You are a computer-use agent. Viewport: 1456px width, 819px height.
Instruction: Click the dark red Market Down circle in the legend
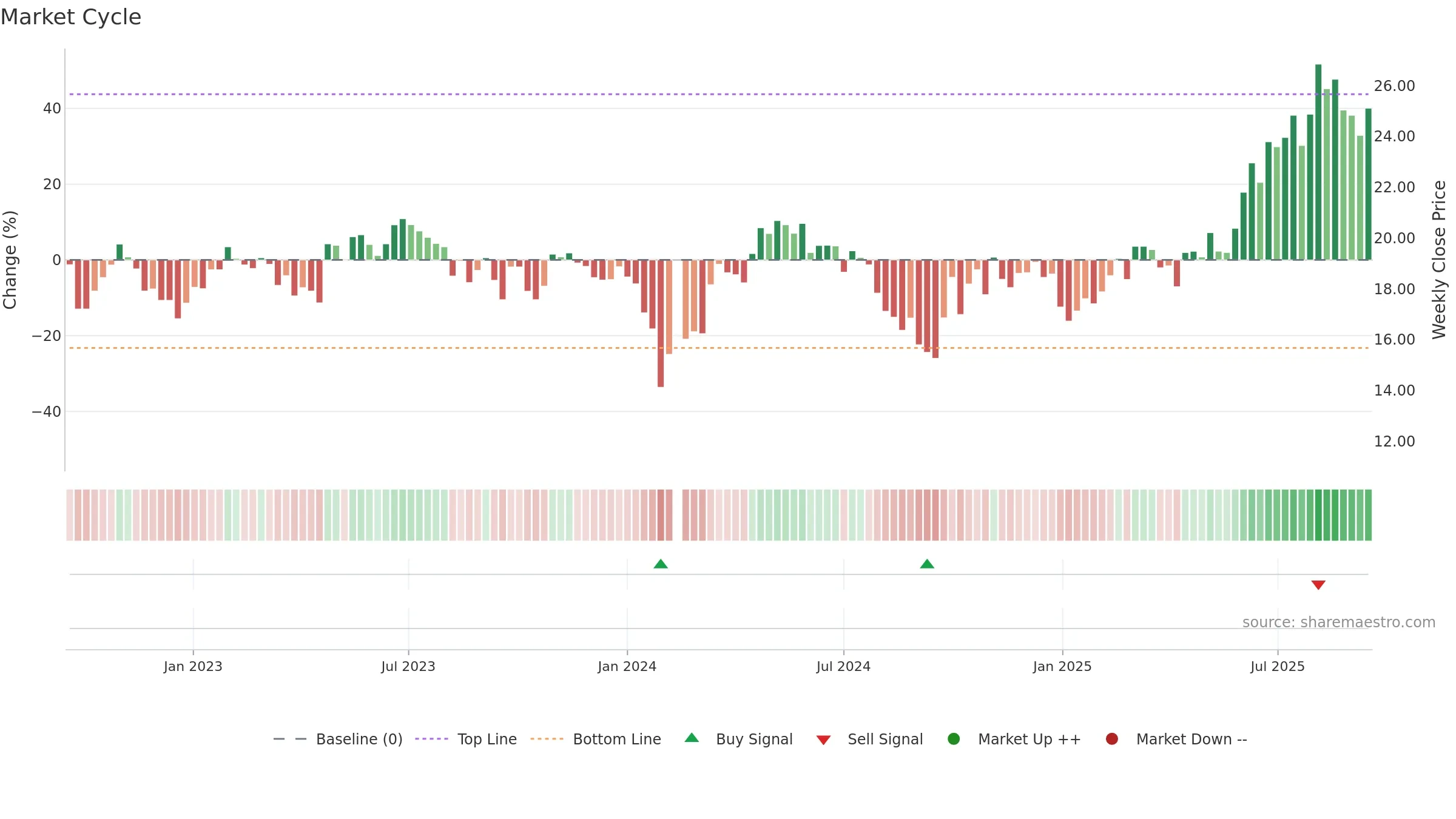[x=1112, y=739]
